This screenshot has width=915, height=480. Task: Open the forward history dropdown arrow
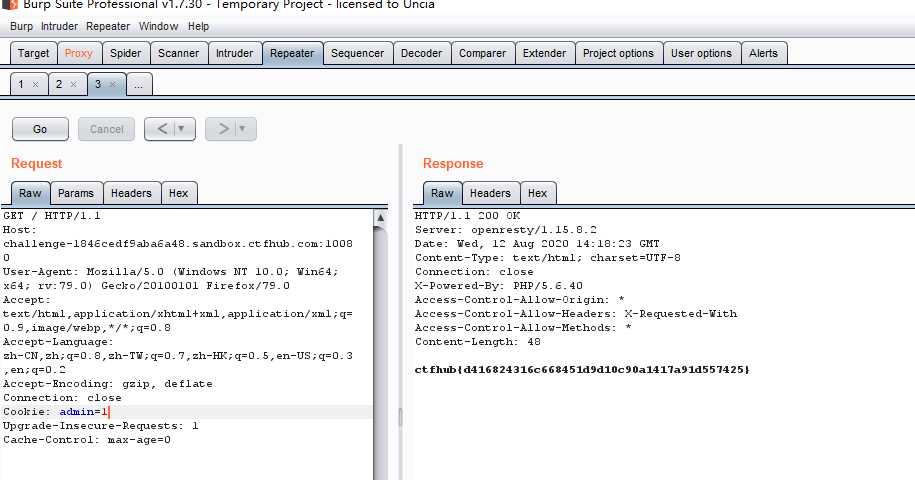242,129
